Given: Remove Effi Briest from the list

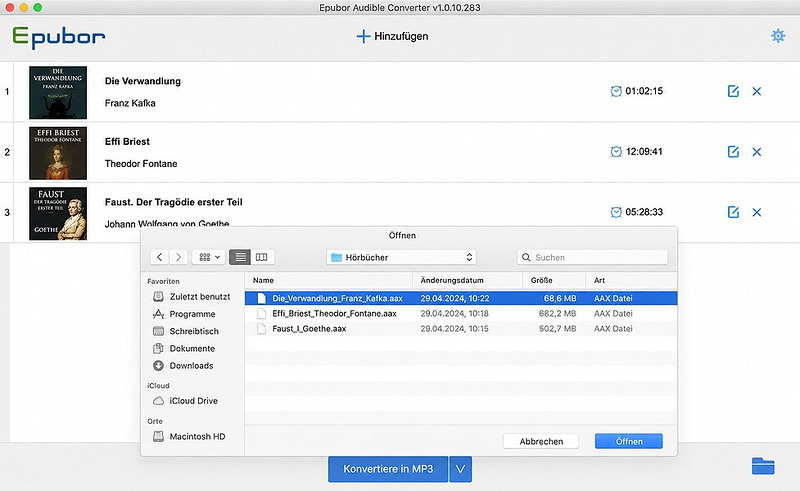Looking at the screenshot, I should pos(757,152).
